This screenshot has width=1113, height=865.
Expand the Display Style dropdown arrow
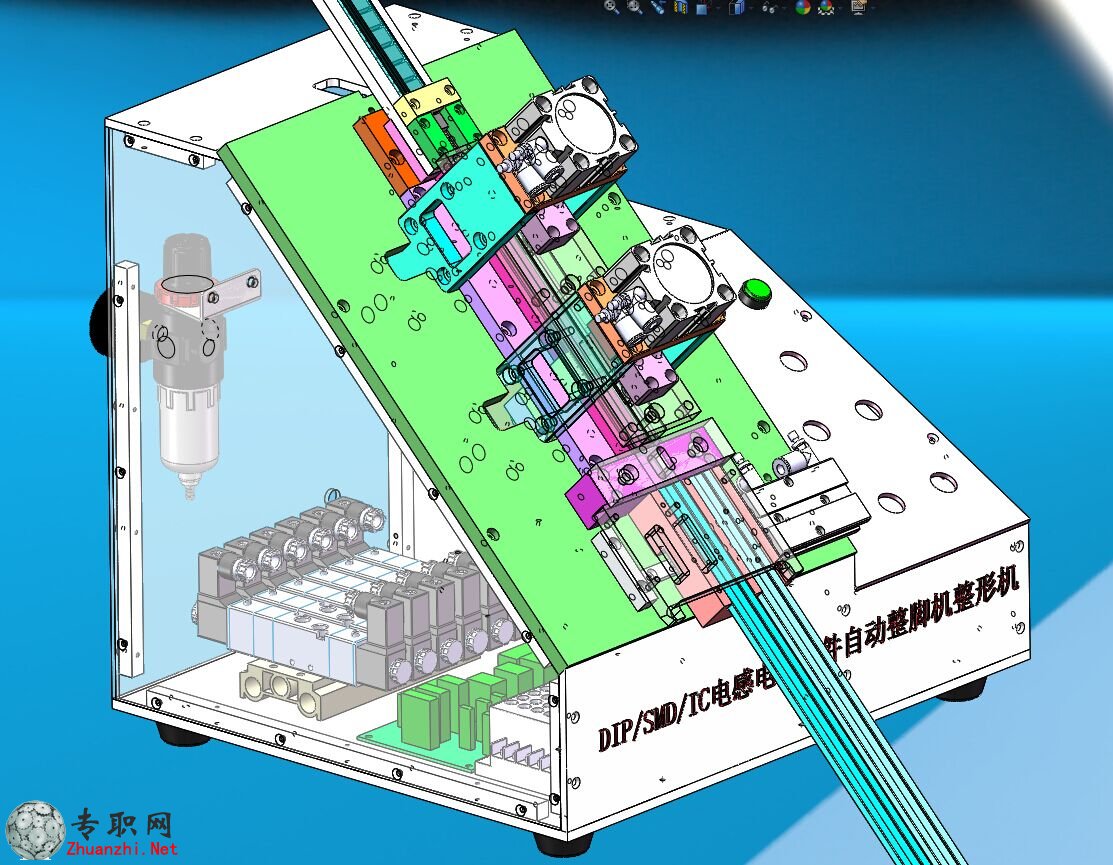pyautogui.click(x=751, y=8)
